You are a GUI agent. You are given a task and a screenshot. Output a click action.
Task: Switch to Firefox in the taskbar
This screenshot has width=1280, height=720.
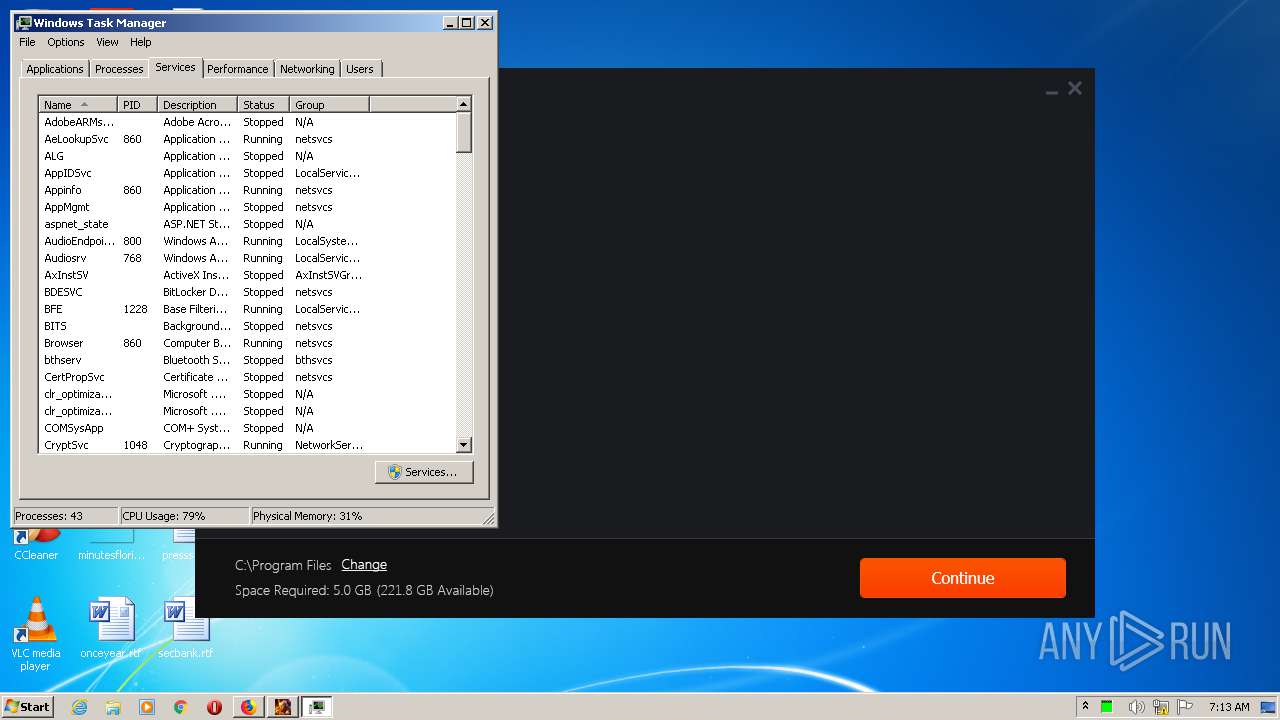click(x=248, y=707)
